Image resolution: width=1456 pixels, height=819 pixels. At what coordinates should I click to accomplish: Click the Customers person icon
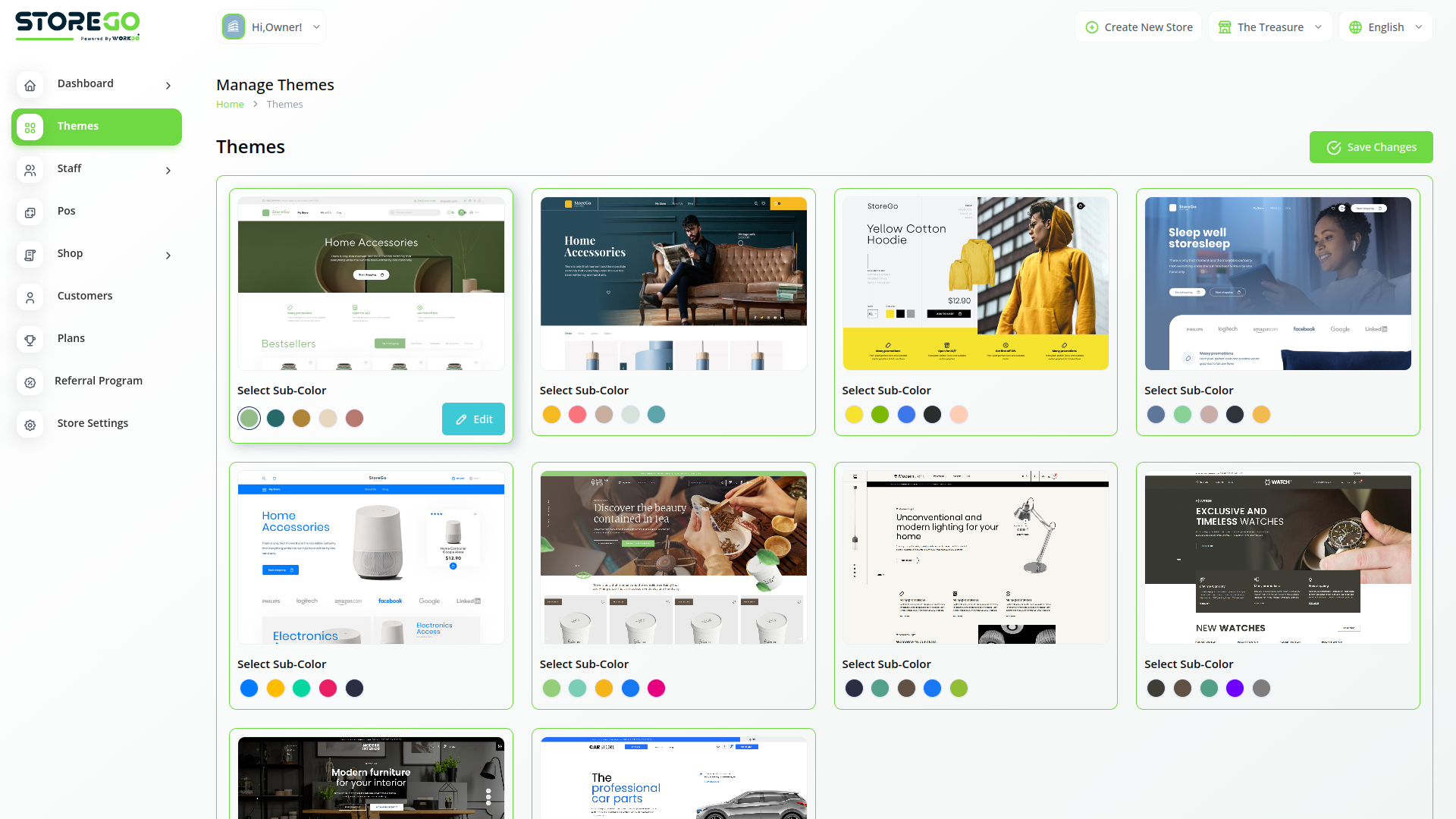30,297
